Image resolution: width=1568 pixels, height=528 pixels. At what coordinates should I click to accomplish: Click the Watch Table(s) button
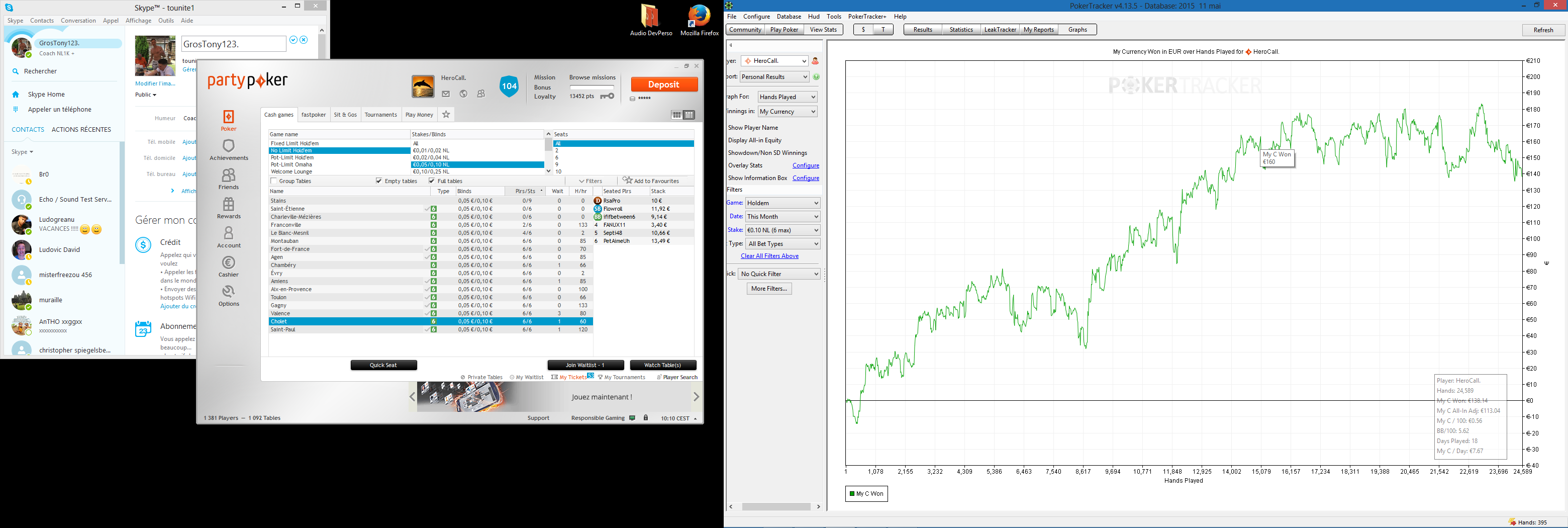(x=662, y=365)
